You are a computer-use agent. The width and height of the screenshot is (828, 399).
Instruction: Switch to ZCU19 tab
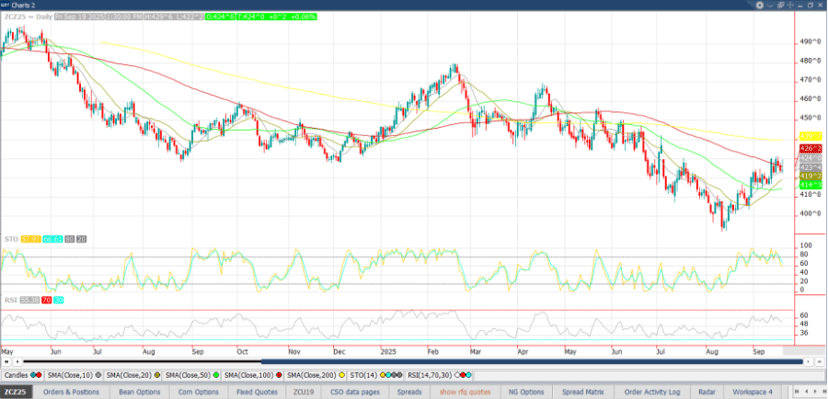click(x=303, y=392)
